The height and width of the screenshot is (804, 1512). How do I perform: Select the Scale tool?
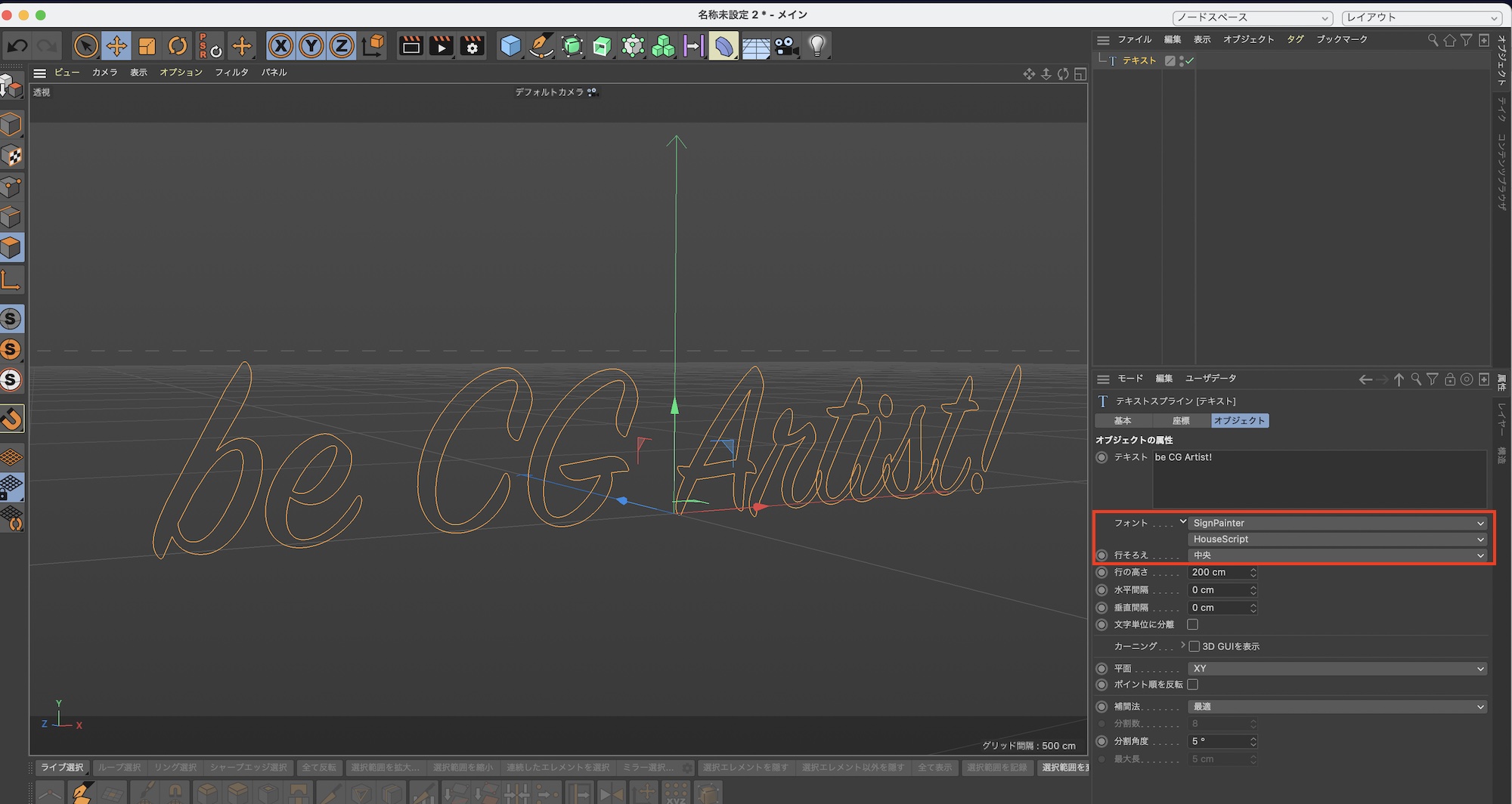[147, 46]
